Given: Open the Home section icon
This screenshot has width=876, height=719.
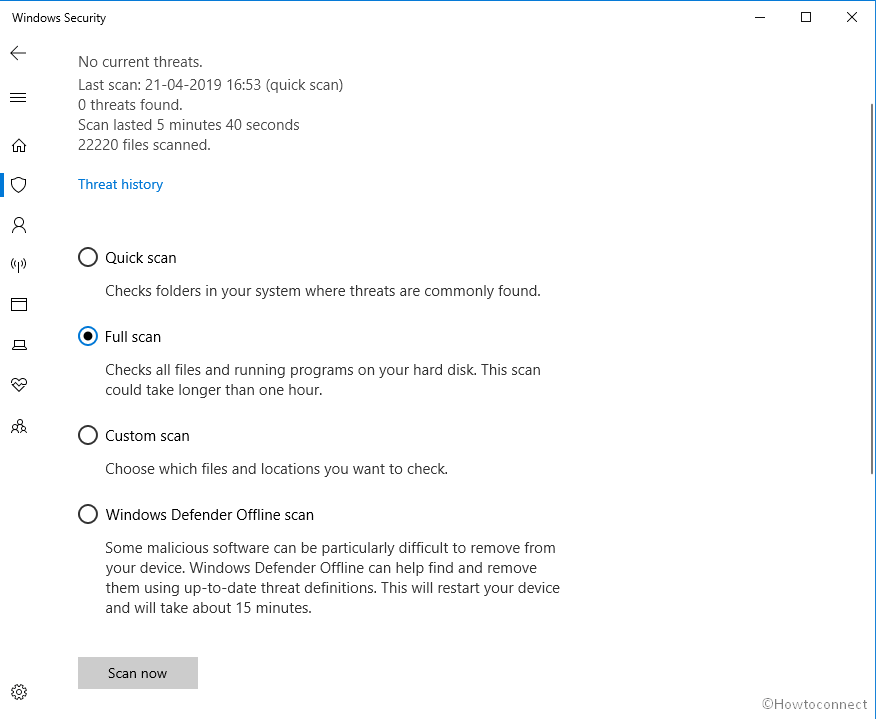Looking at the screenshot, I should tap(19, 145).
